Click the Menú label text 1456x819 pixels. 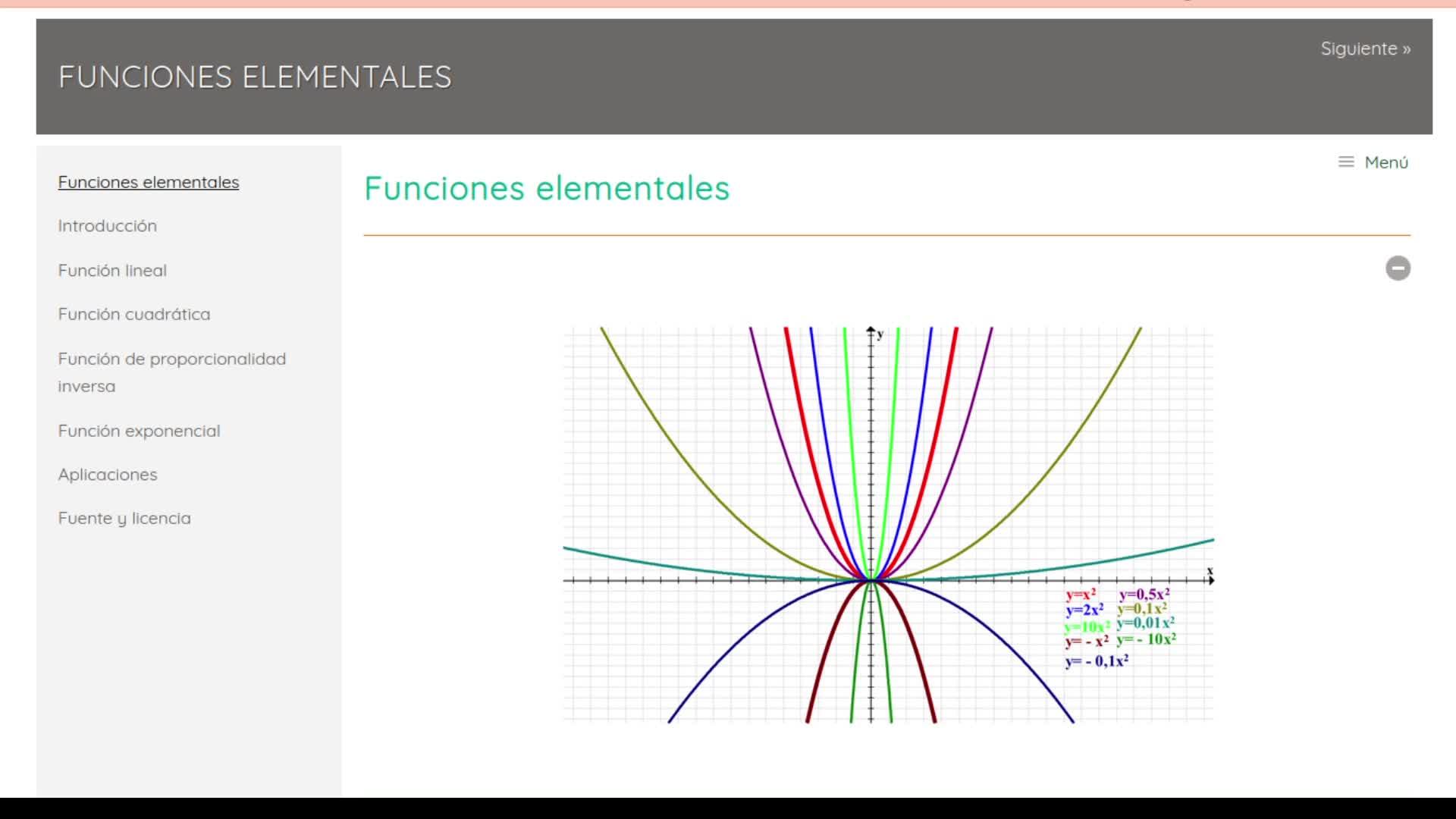(x=1386, y=162)
